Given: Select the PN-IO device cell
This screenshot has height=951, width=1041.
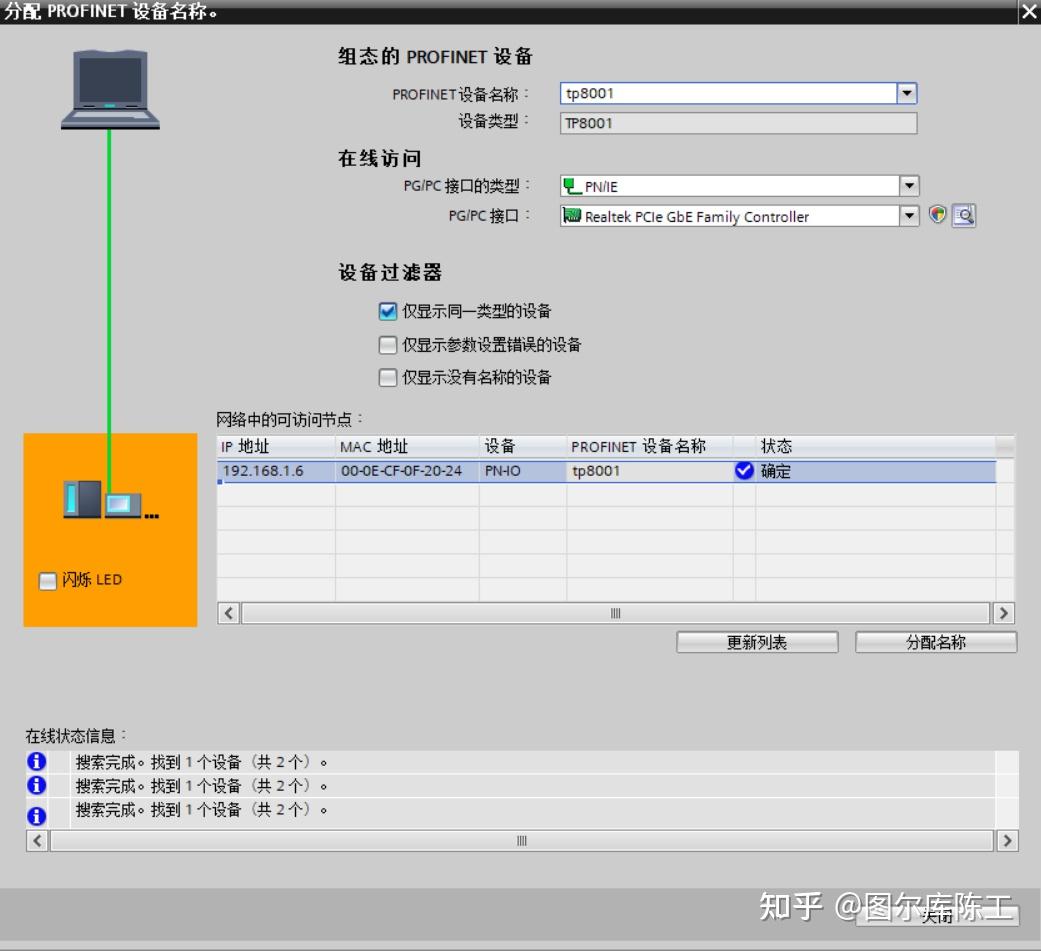Looking at the screenshot, I should (522, 471).
